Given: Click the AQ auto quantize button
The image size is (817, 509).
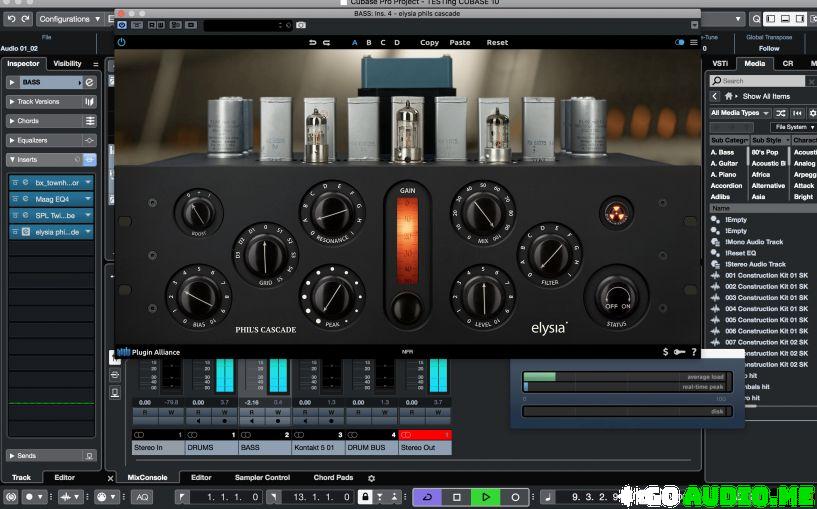Looking at the screenshot, I should [142, 497].
